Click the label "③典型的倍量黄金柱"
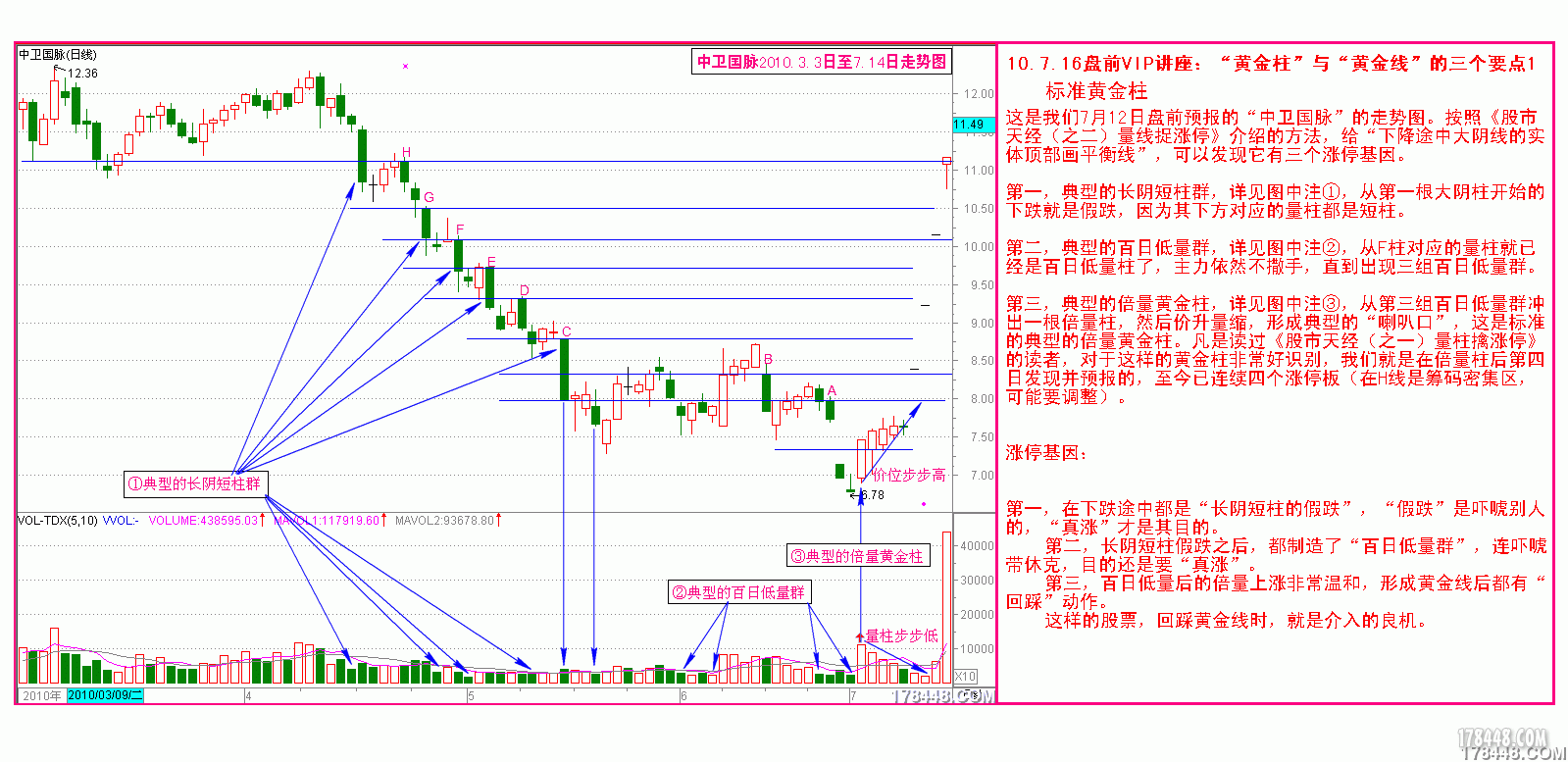1568x762 pixels. pyautogui.click(x=857, y=556)
